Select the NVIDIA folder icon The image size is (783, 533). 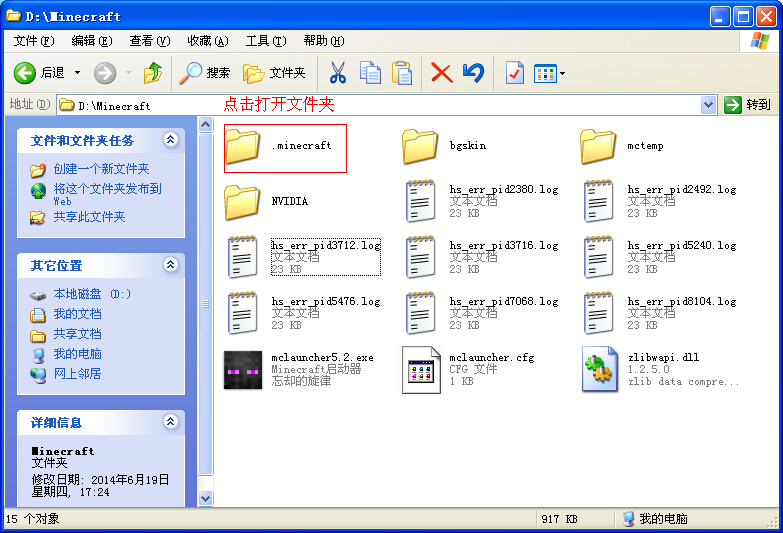pos(242,202)
